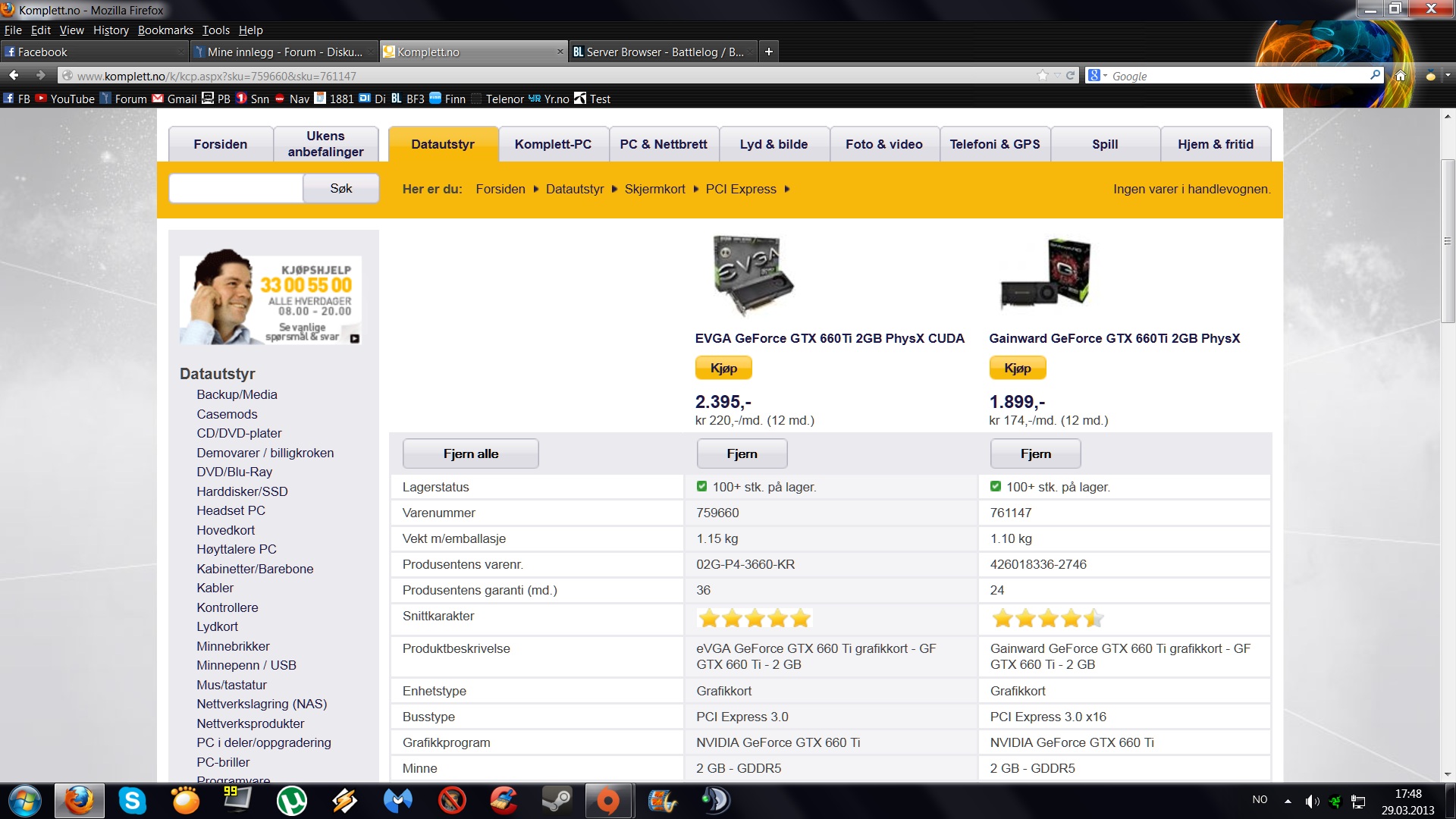This screenshot has height=819, width=1456.
Task: Click the site search input field
Action: click(x=236, y=188)
